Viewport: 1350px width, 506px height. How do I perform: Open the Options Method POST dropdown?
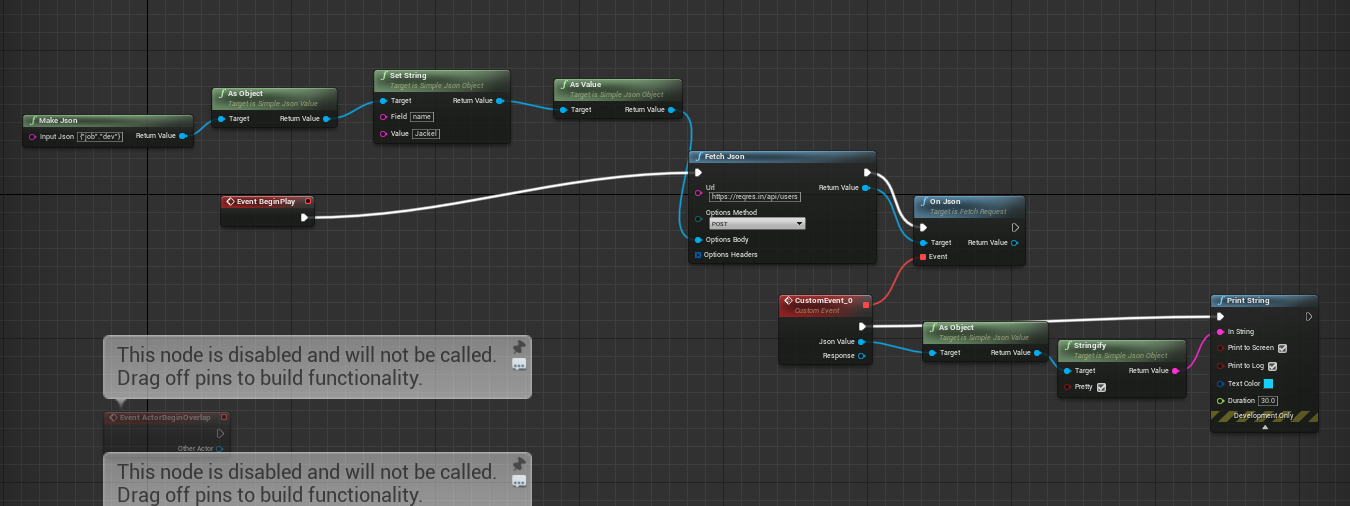756,224
